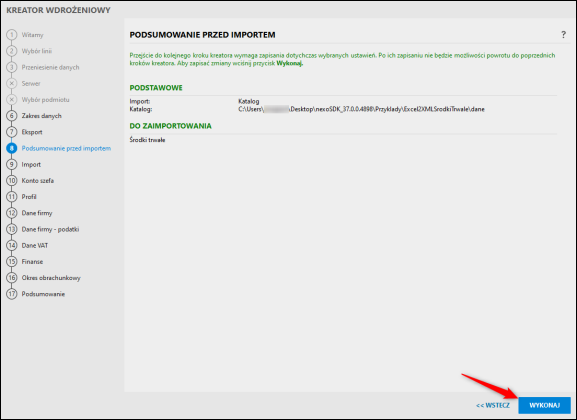Go to the Zakres danych step label
This screenshot has width=577, height=420.
coord(42,116)
